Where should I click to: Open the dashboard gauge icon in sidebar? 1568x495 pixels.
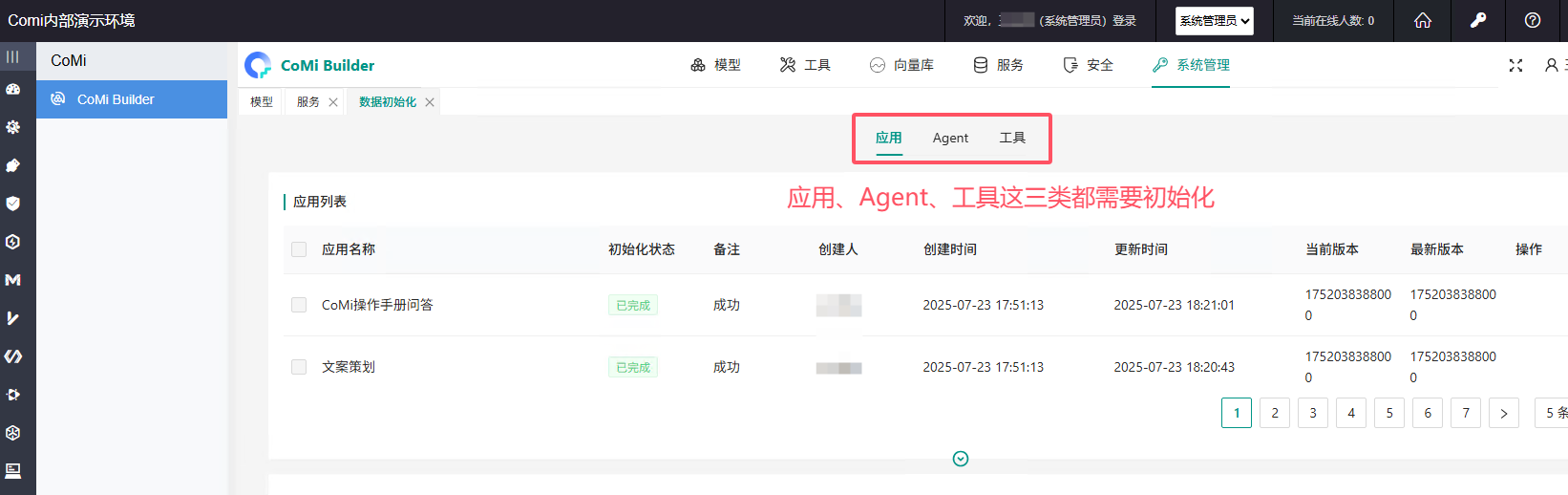tap(13, 89)
